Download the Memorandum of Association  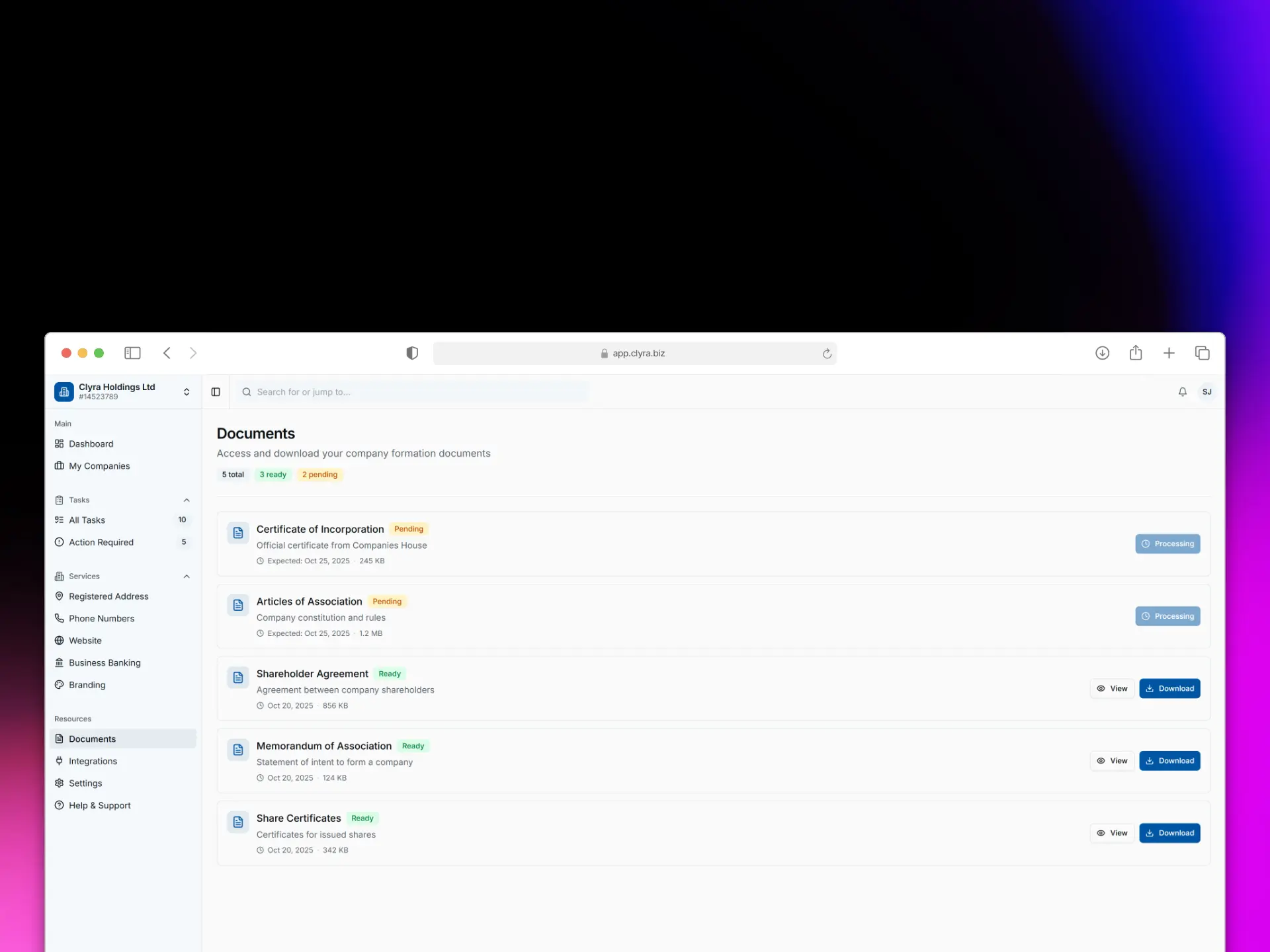coord(1169,761)
